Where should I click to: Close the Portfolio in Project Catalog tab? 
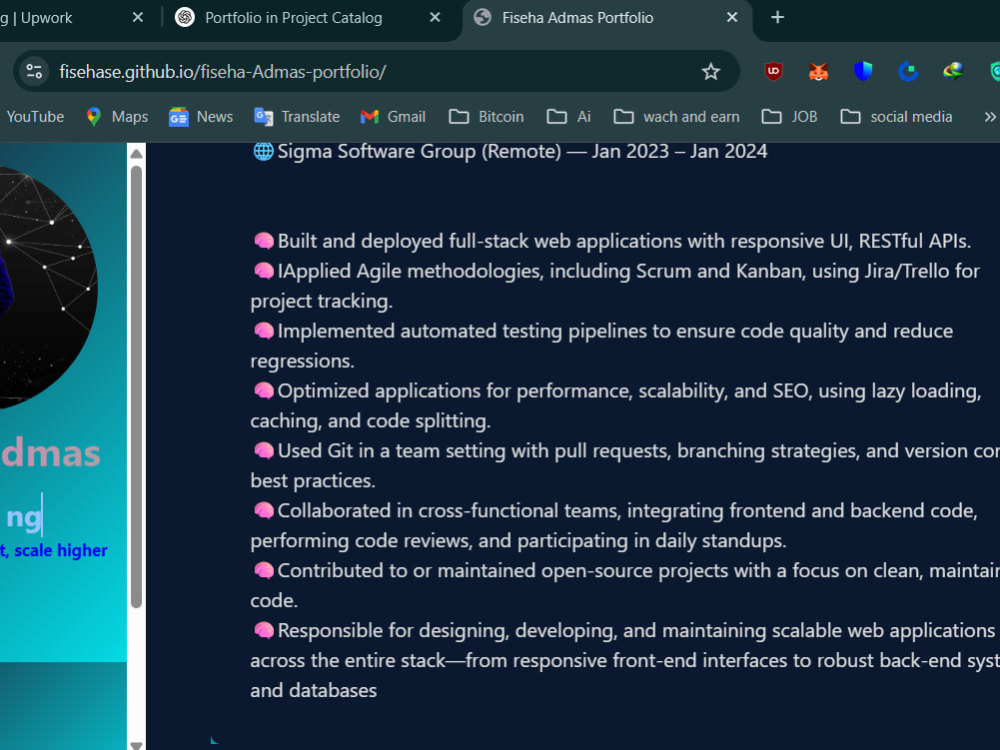point(435,17)
